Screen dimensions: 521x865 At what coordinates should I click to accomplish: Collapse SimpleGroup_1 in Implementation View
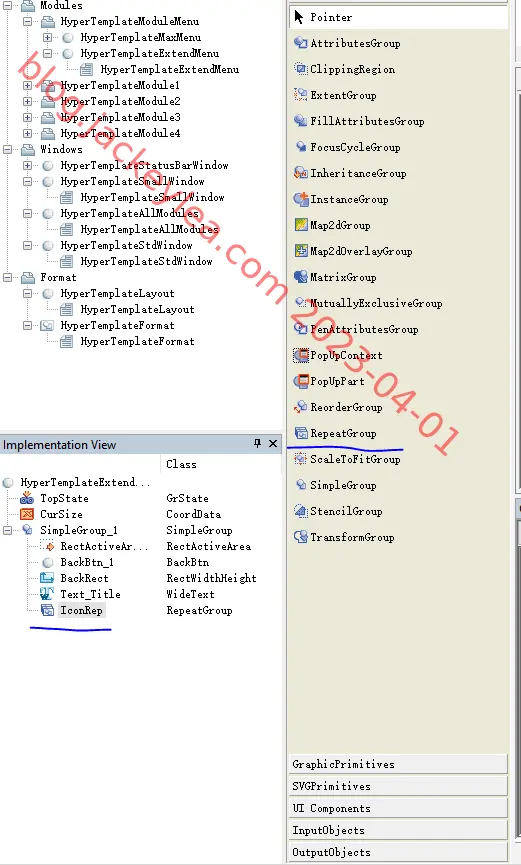point(7,530)
